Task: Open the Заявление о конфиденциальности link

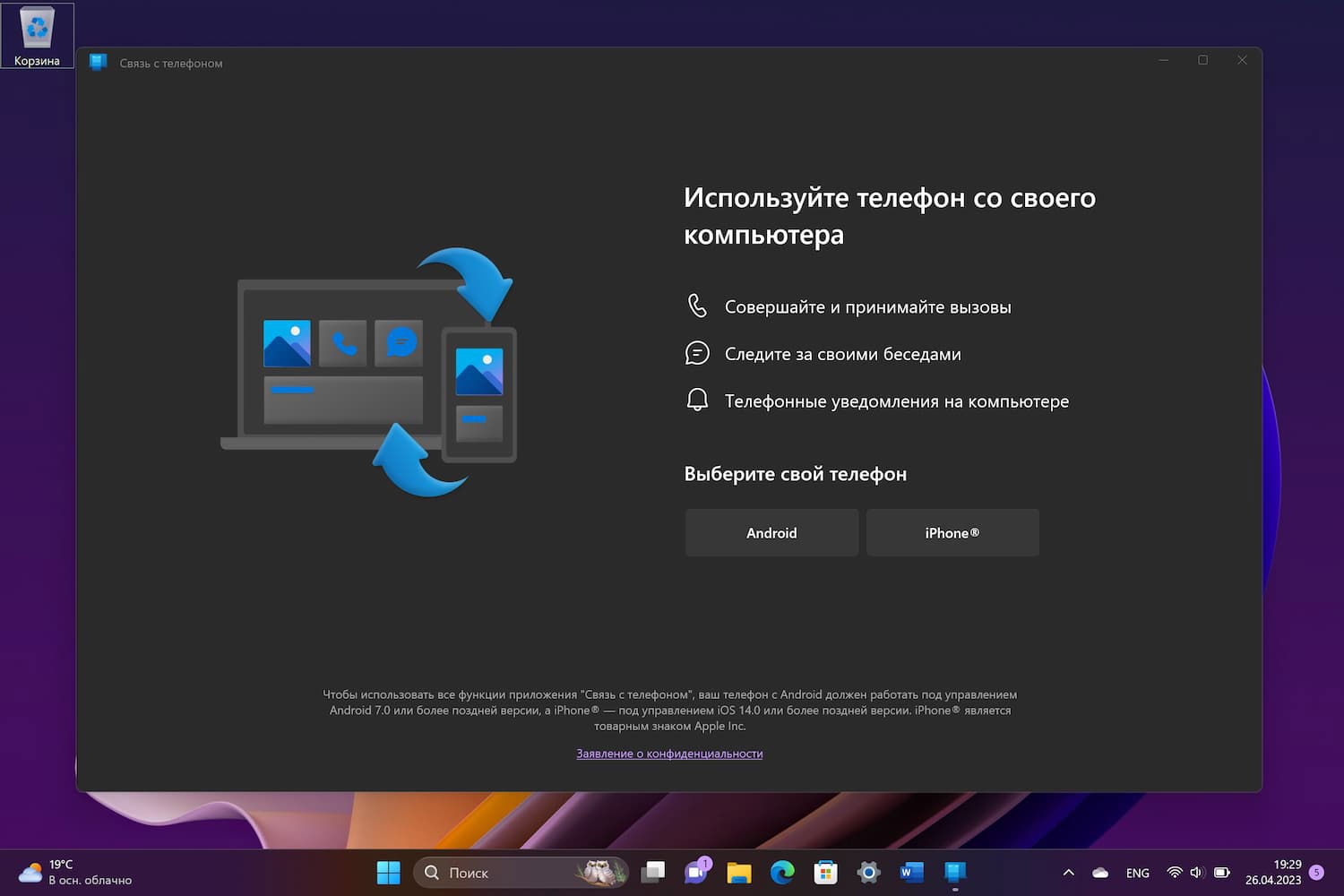Action: (669, 754)
